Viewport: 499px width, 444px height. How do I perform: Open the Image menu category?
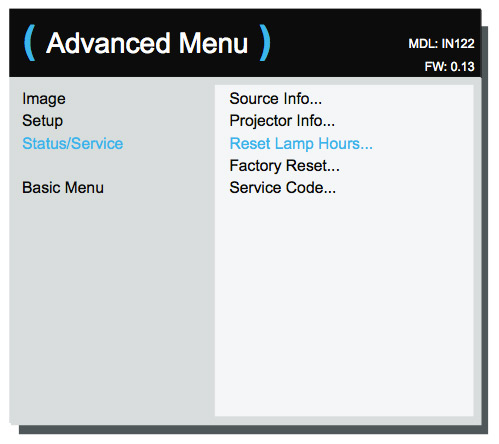click(x=44, y=99)
